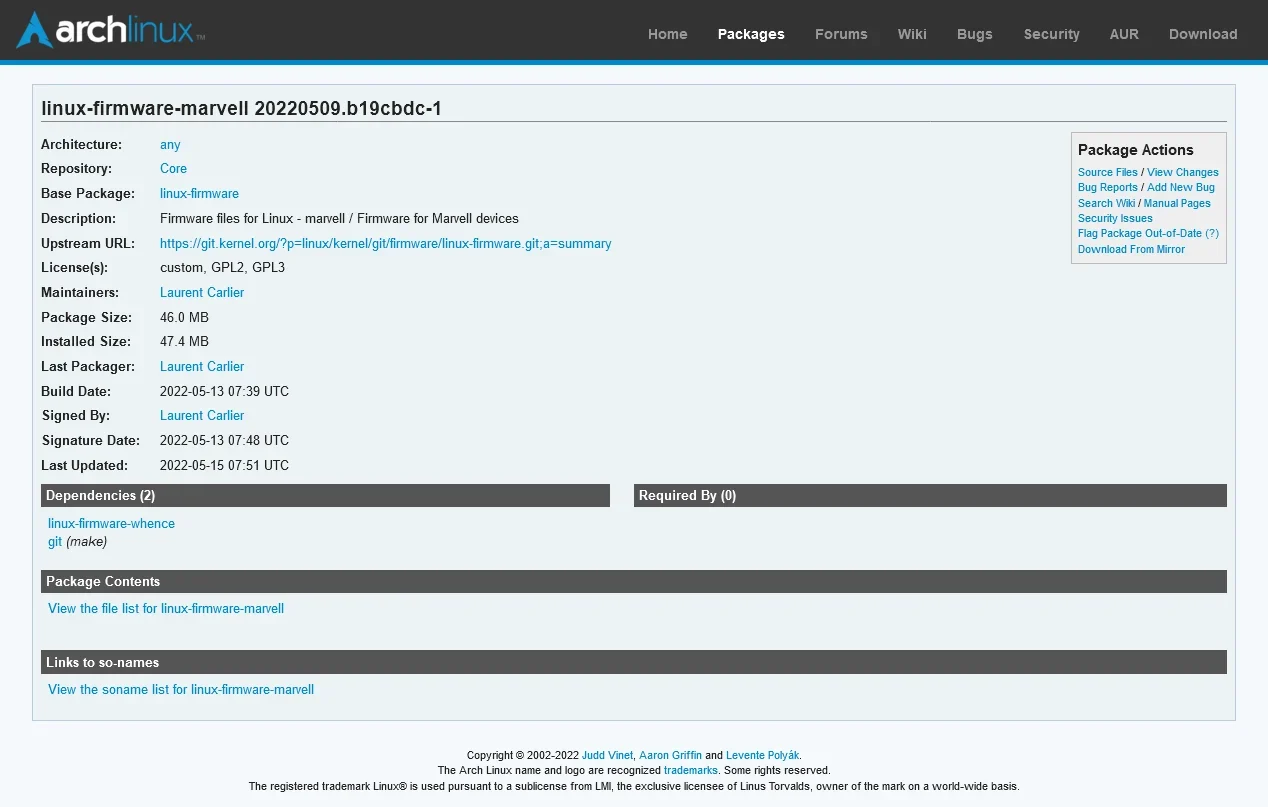Viewport: 1268px width, 807px height.
Task: View the soname list for linux-firmware-marvell
Action: (x=181, y=690)
